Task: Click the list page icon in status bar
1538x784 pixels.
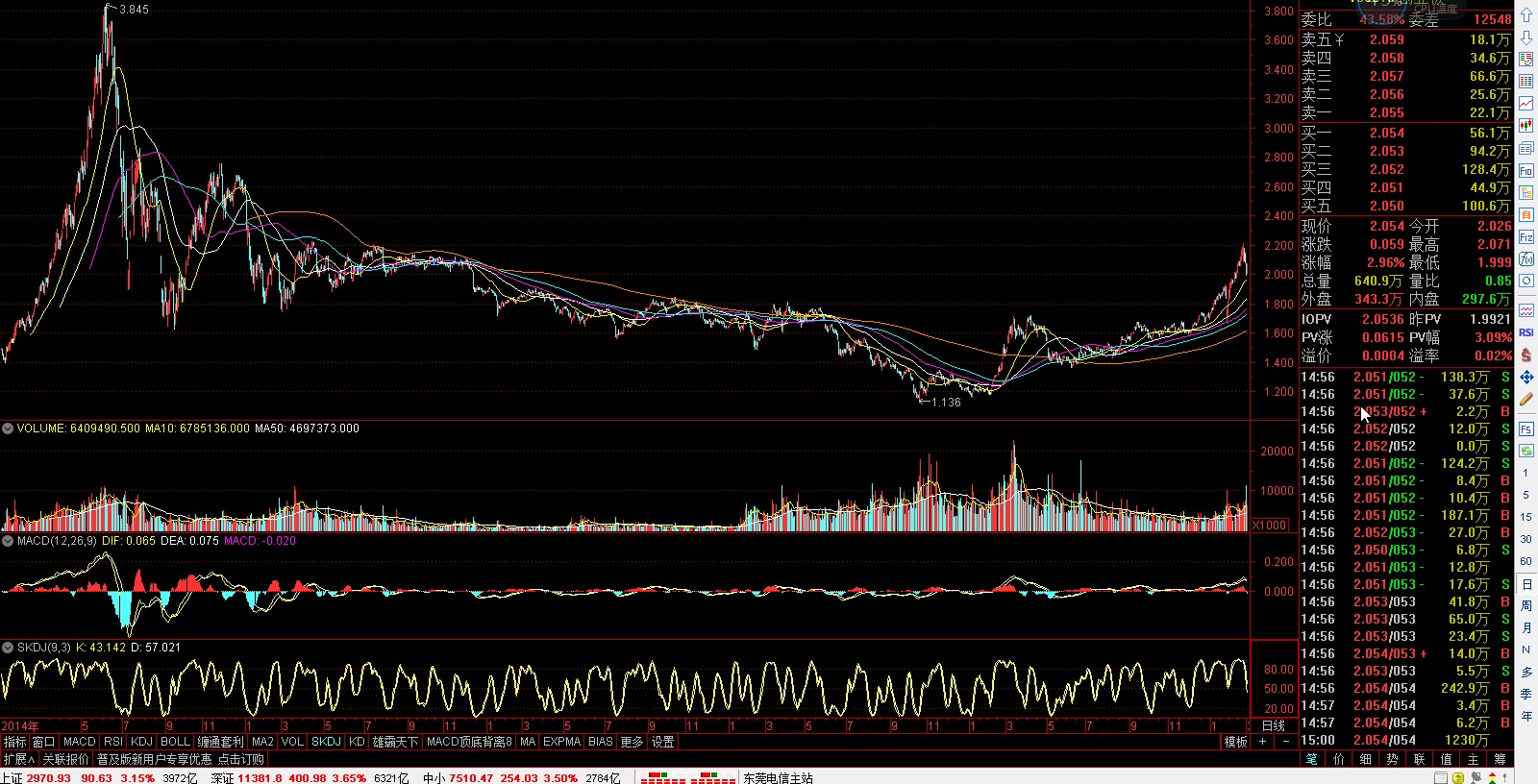Action: [x=1441, y=777]
